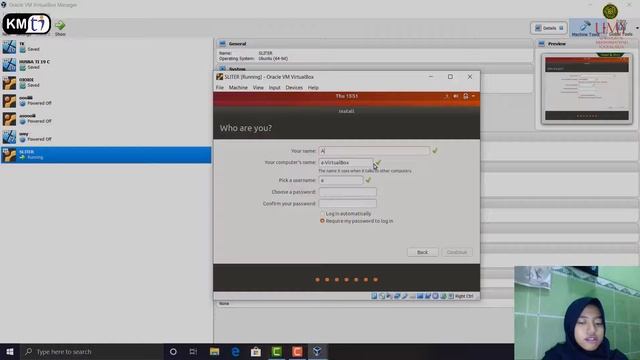This screenshot has height=360, width=640.
Task: Select the running SLITER virtual machine entry
Action: (106, 155)
